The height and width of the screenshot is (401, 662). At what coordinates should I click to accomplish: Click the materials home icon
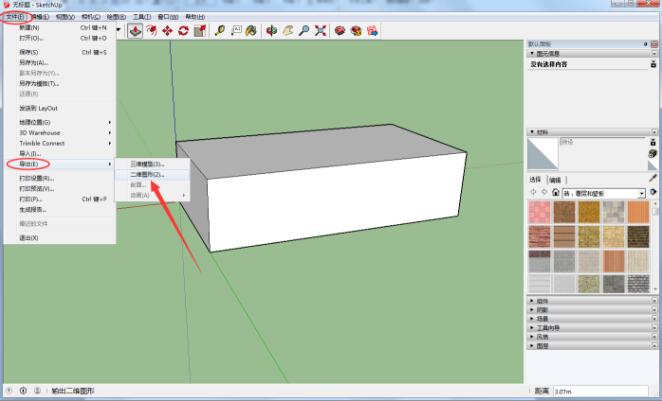coord(558,192)
